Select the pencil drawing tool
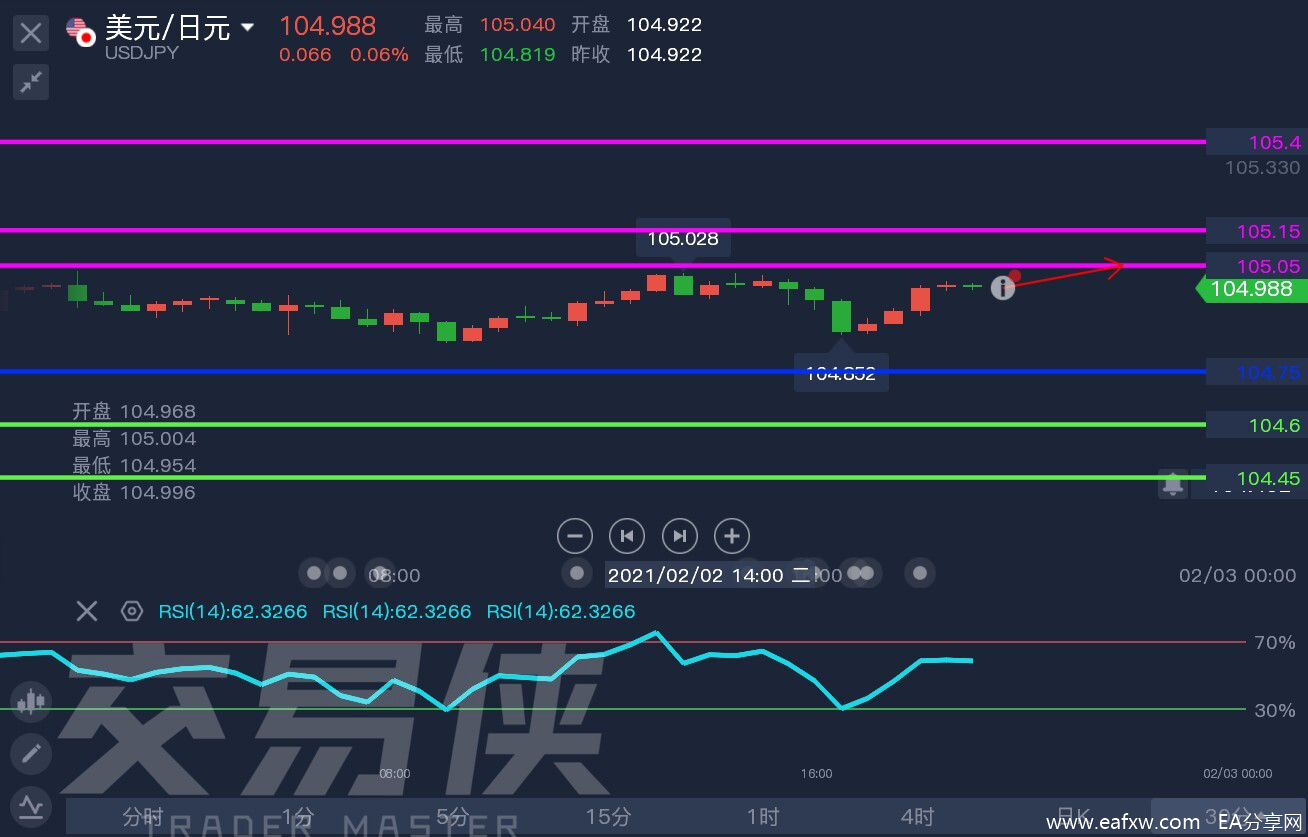The image size is (1308, 837). click(x=31, y=753)
